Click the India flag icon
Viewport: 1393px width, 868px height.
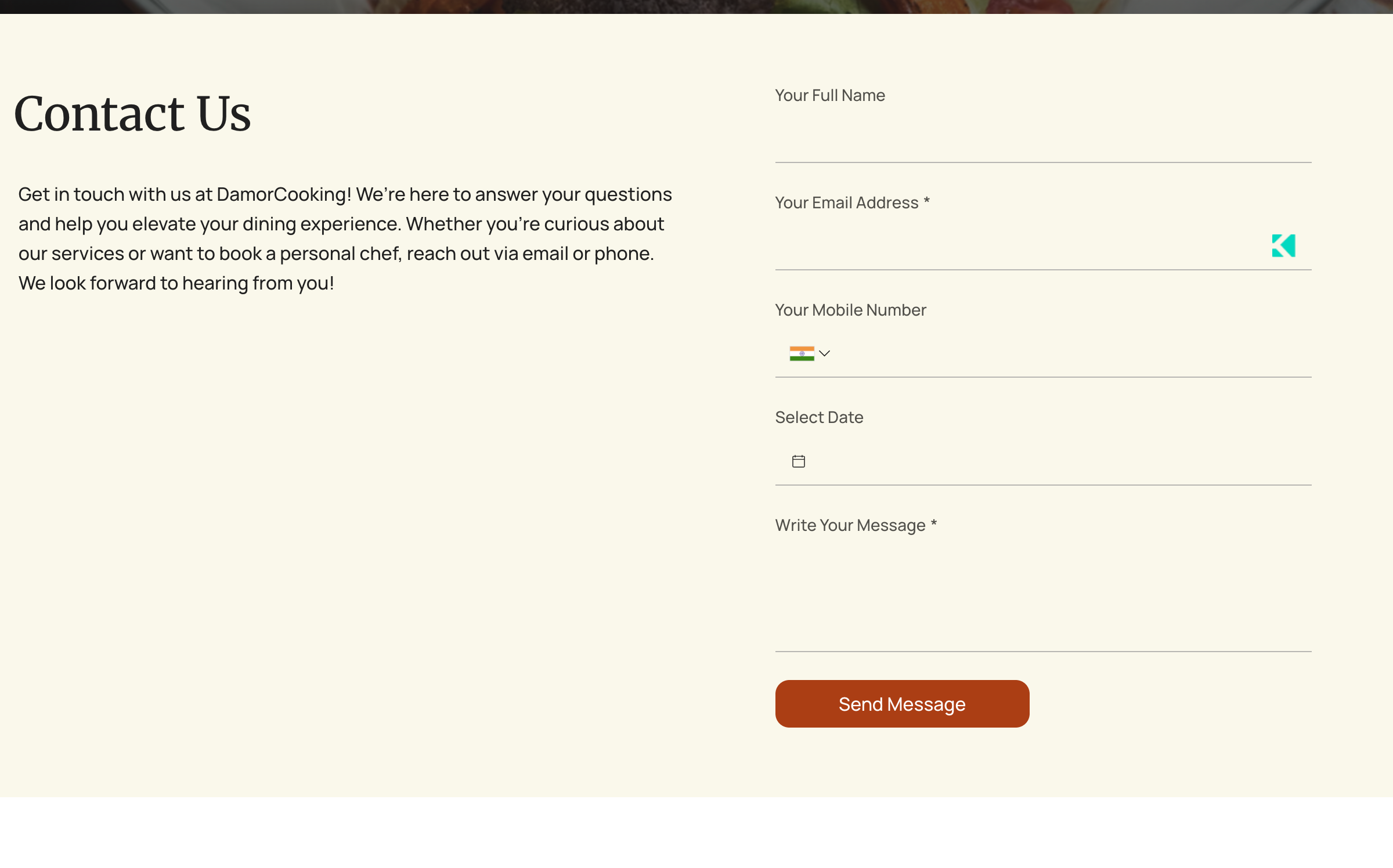pos(802,353)
